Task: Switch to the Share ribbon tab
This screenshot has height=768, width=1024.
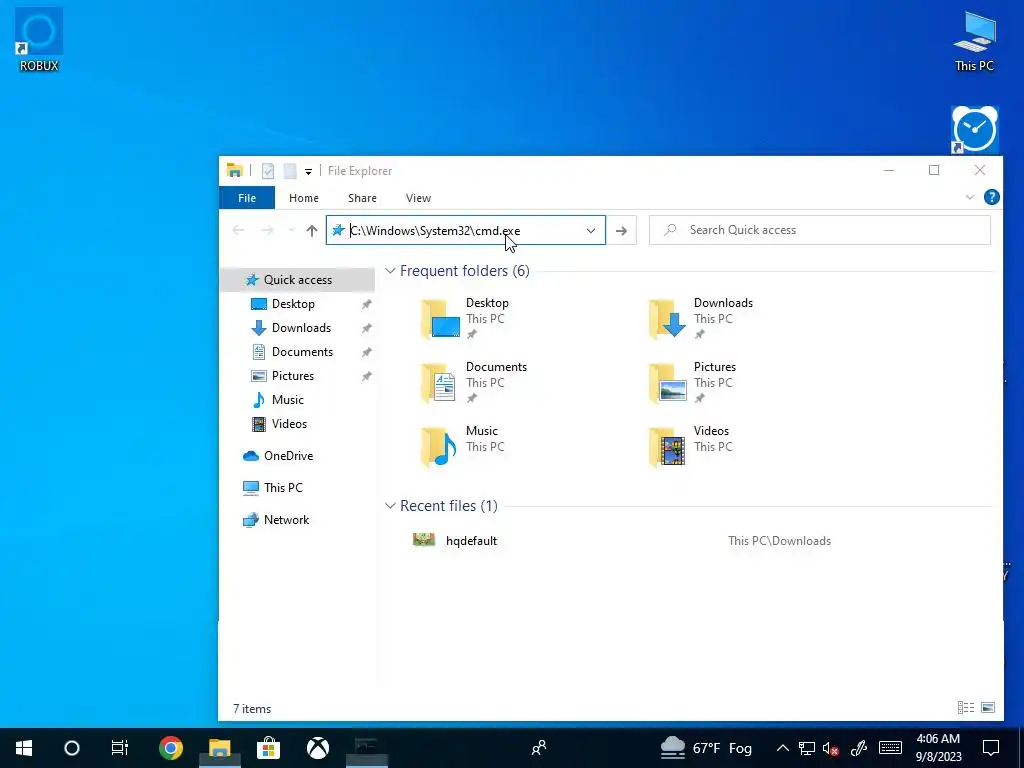Action: (362, 198)
